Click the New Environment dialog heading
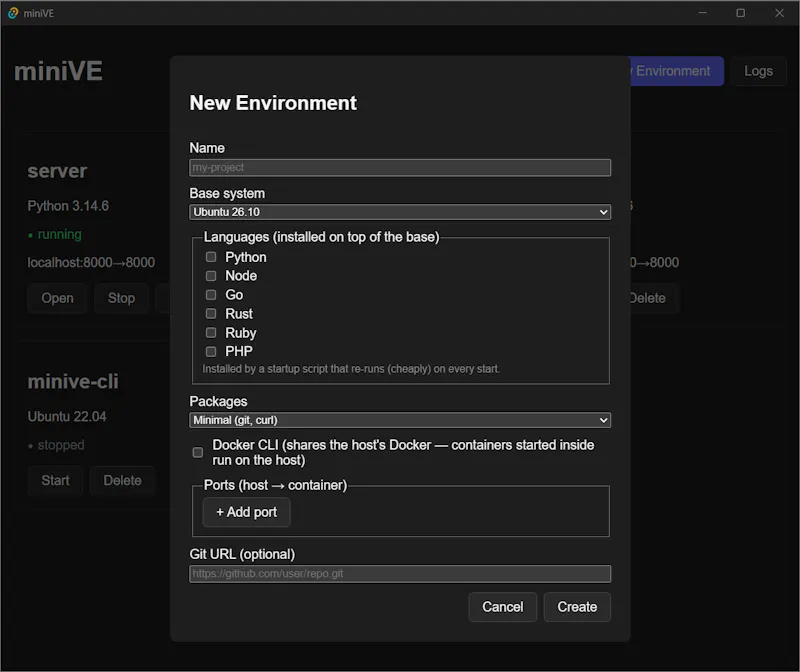Screen dimensions: 800x672 [x=273, y=103]
